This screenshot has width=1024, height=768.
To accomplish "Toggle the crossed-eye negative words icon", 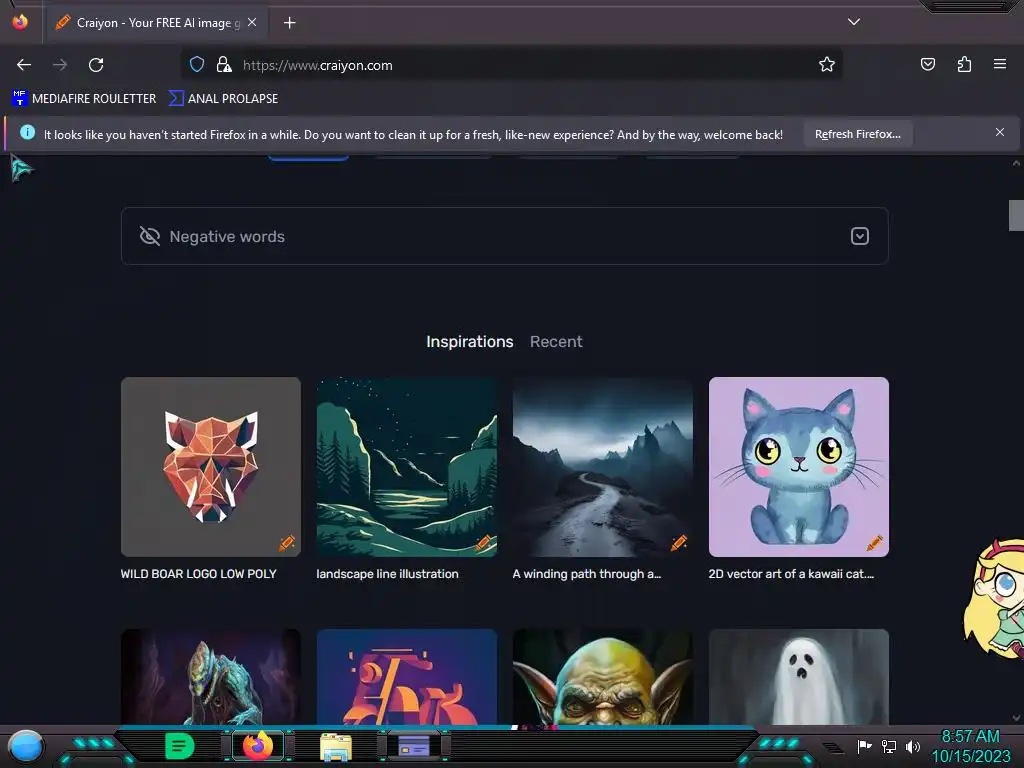I will click(150, 236).
